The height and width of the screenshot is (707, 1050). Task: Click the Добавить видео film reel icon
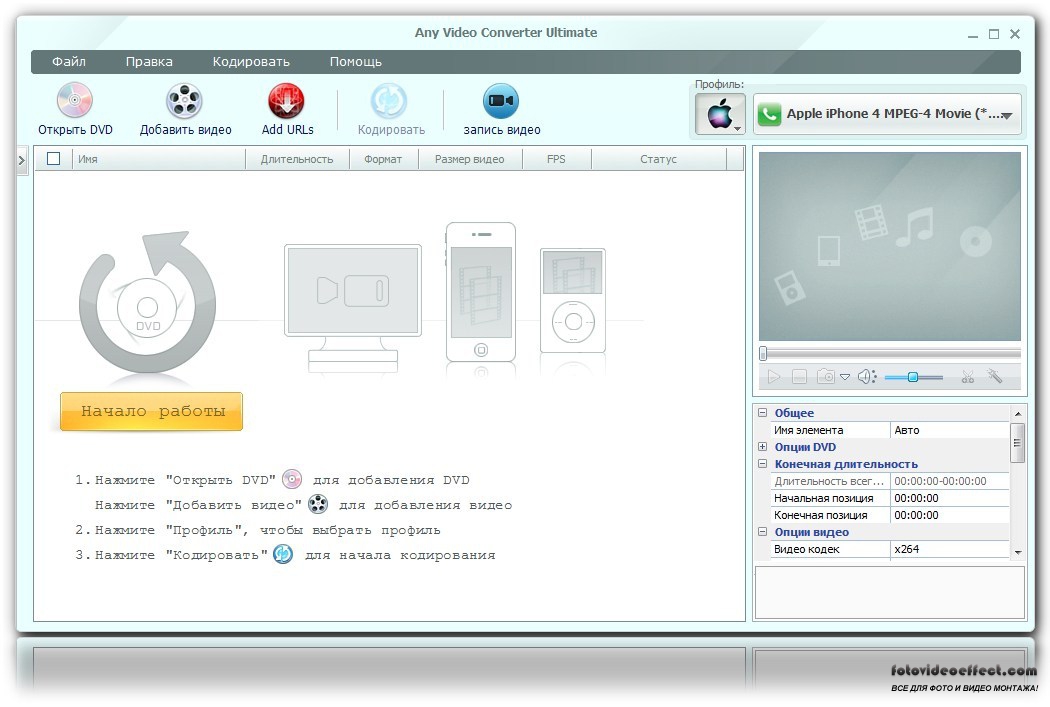click(184, 100)
